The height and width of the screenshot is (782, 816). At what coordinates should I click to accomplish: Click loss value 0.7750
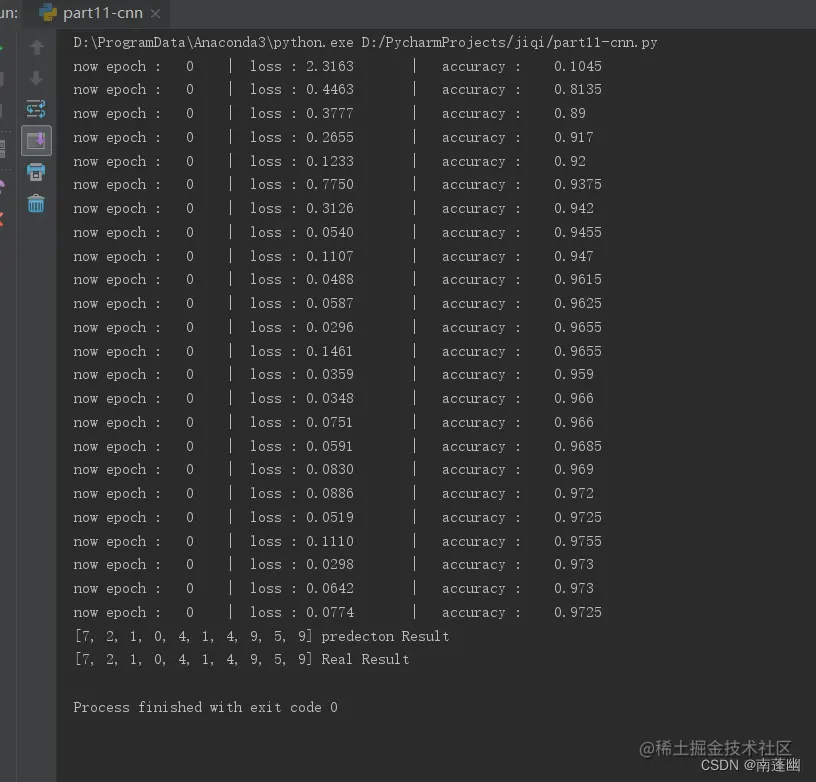330,184
